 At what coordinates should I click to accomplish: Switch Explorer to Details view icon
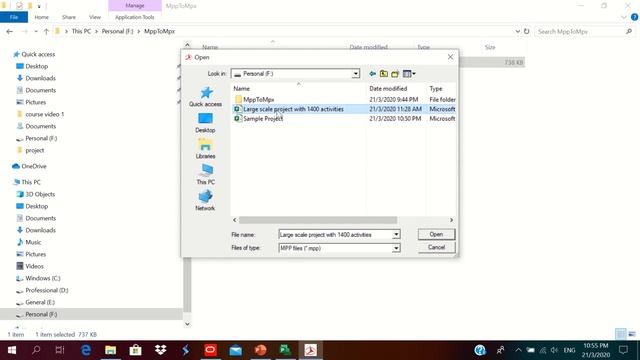click(x=620, y=334)
